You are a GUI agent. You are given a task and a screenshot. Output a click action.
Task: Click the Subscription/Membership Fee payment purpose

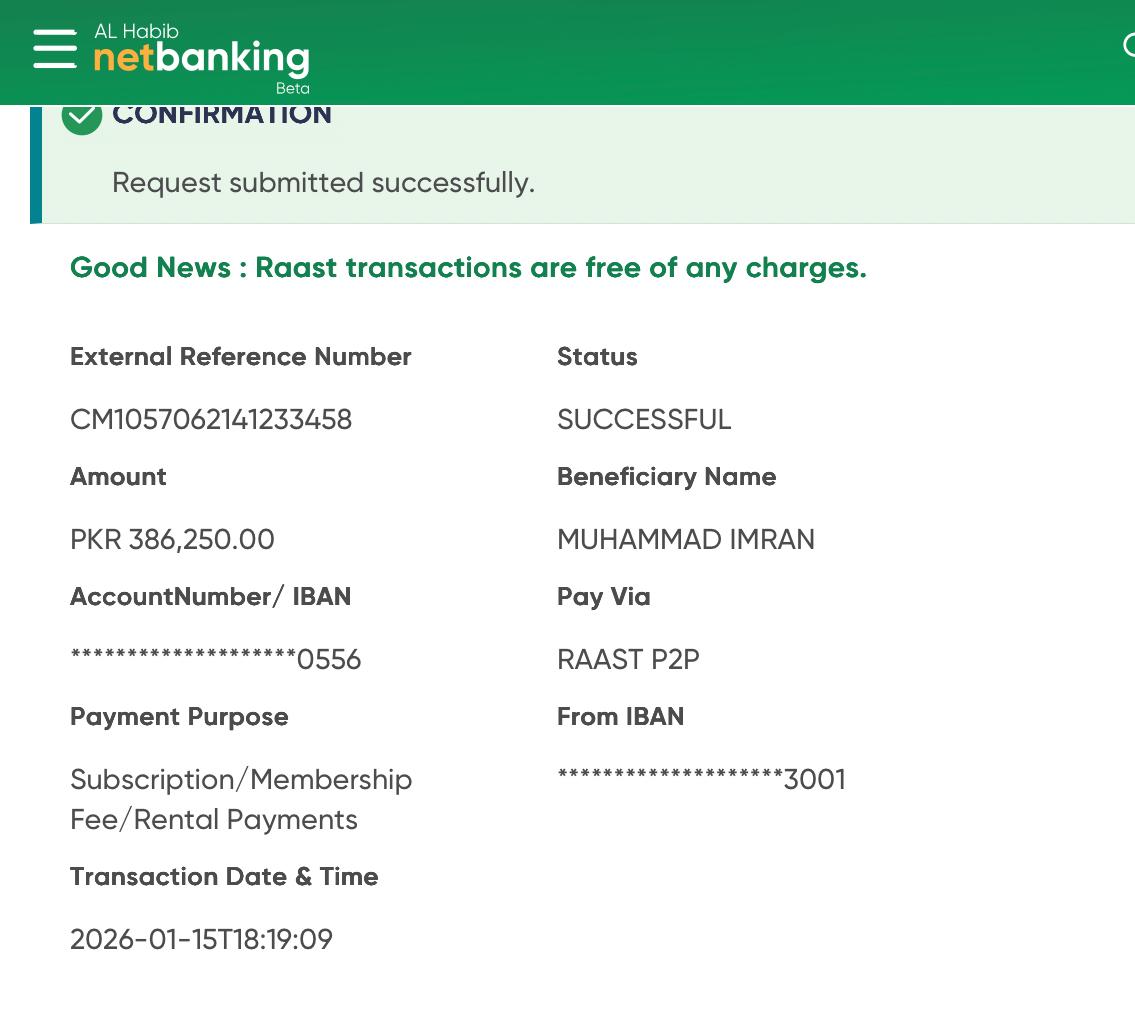241,799
